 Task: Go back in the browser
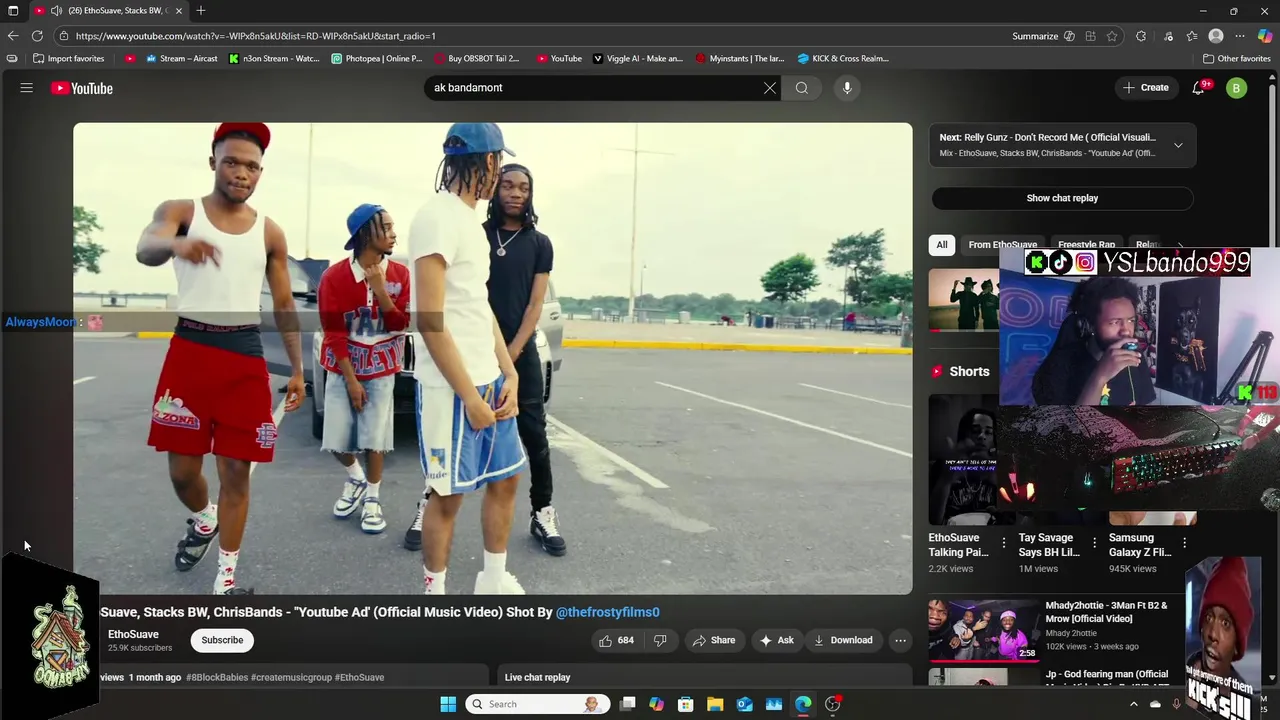[13, 36]
